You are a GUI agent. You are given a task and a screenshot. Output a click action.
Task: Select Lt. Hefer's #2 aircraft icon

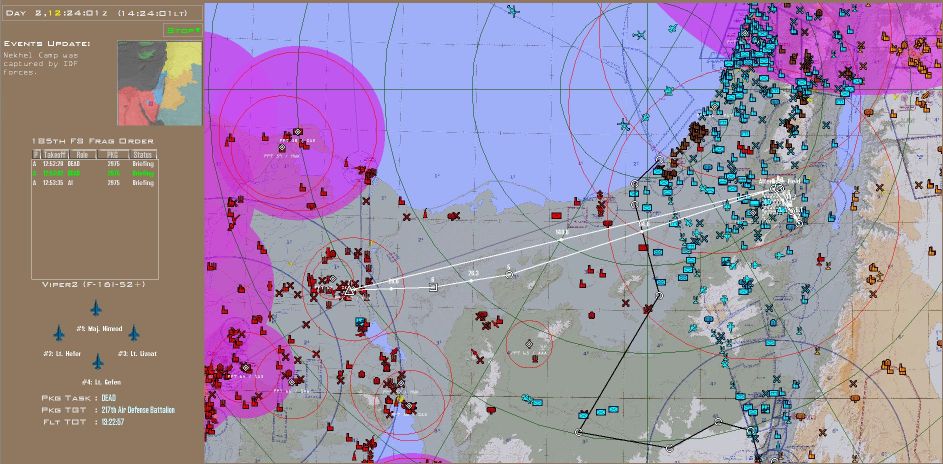59,332
